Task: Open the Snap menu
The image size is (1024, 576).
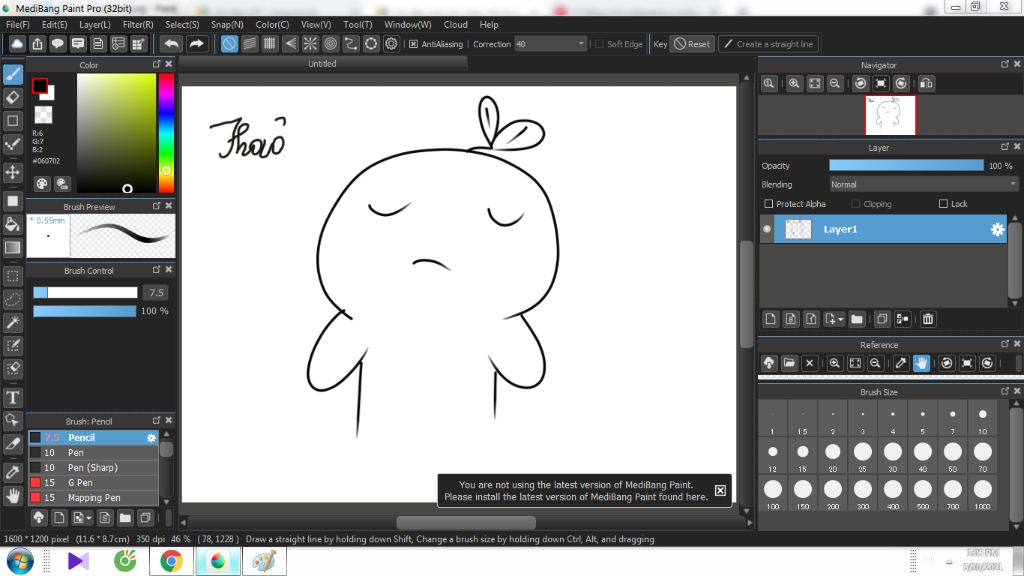Action: click(x=227, y=24)
